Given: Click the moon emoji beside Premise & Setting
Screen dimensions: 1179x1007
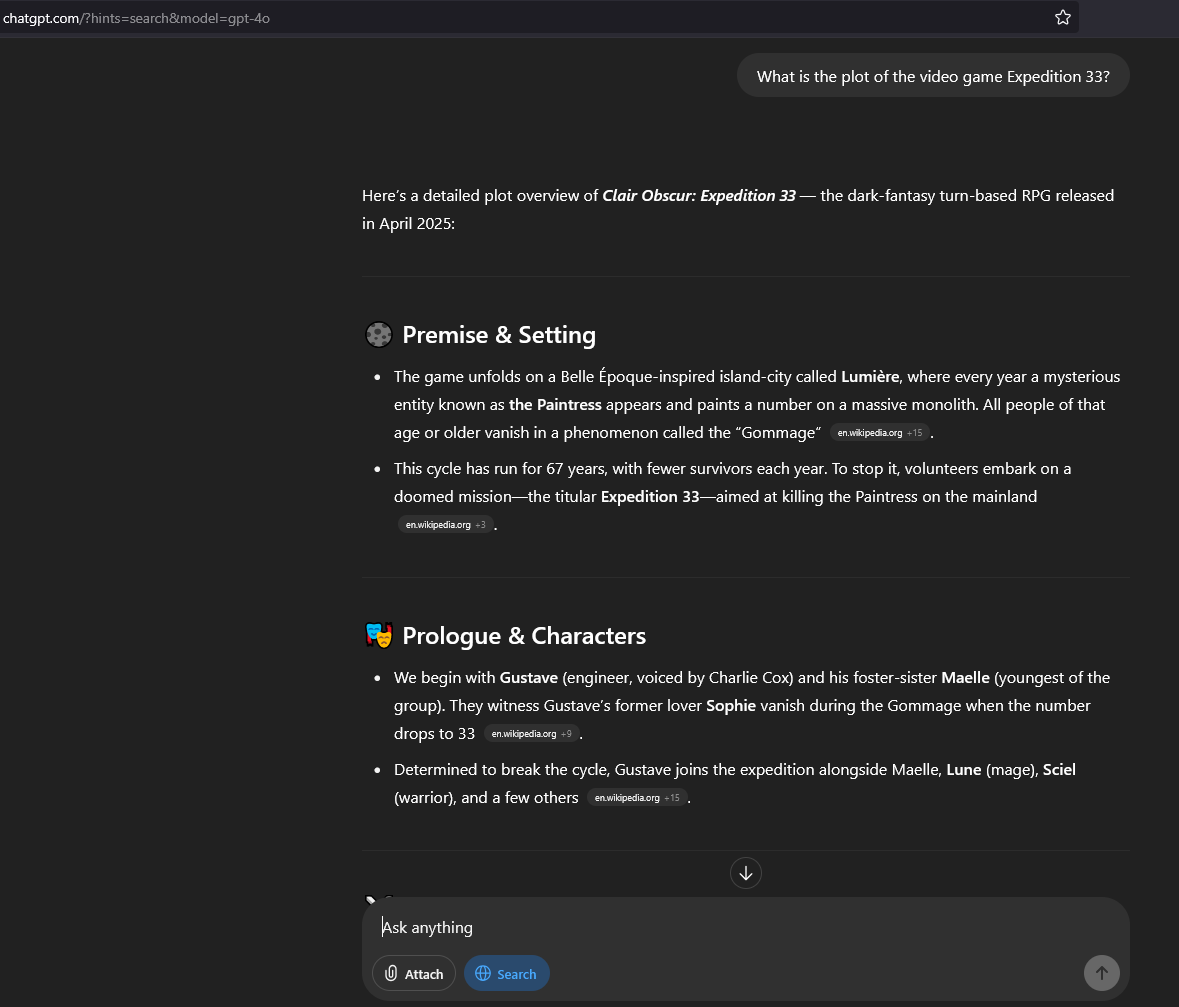Looking at the screenshot, I should pos(379,334).
